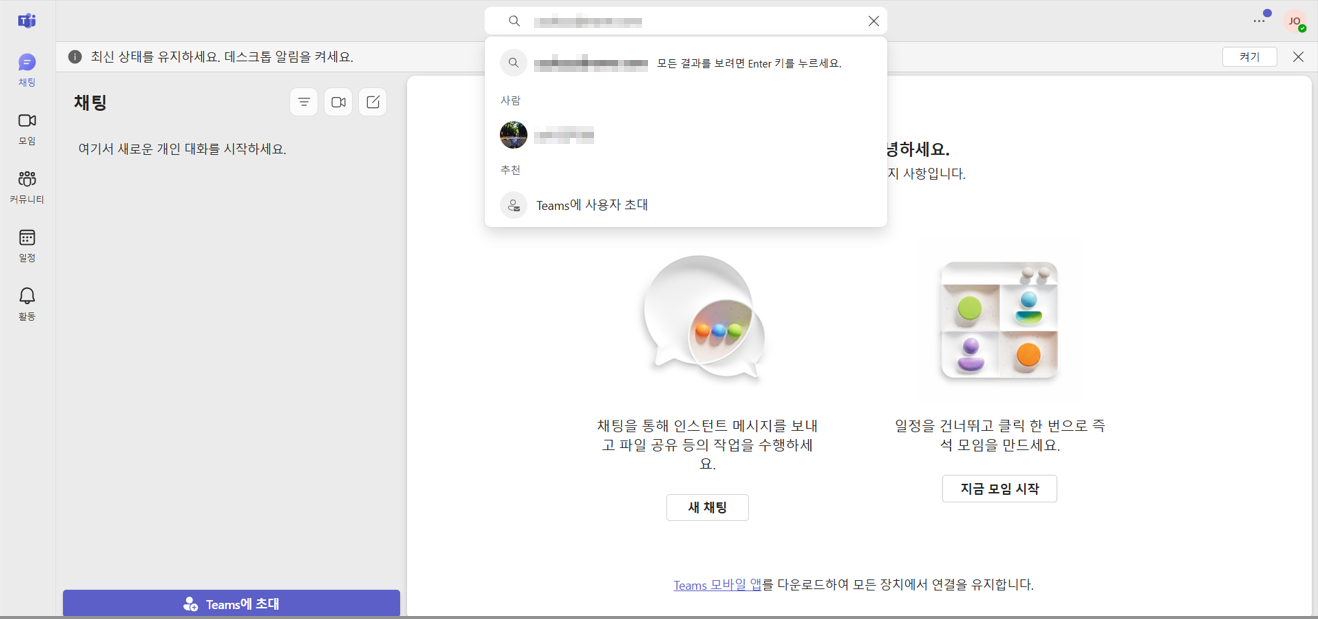The height and width of the screenshot is (619, 1318).
Task: Open the Chat section in sidebar
Action: tap(27, 70)
